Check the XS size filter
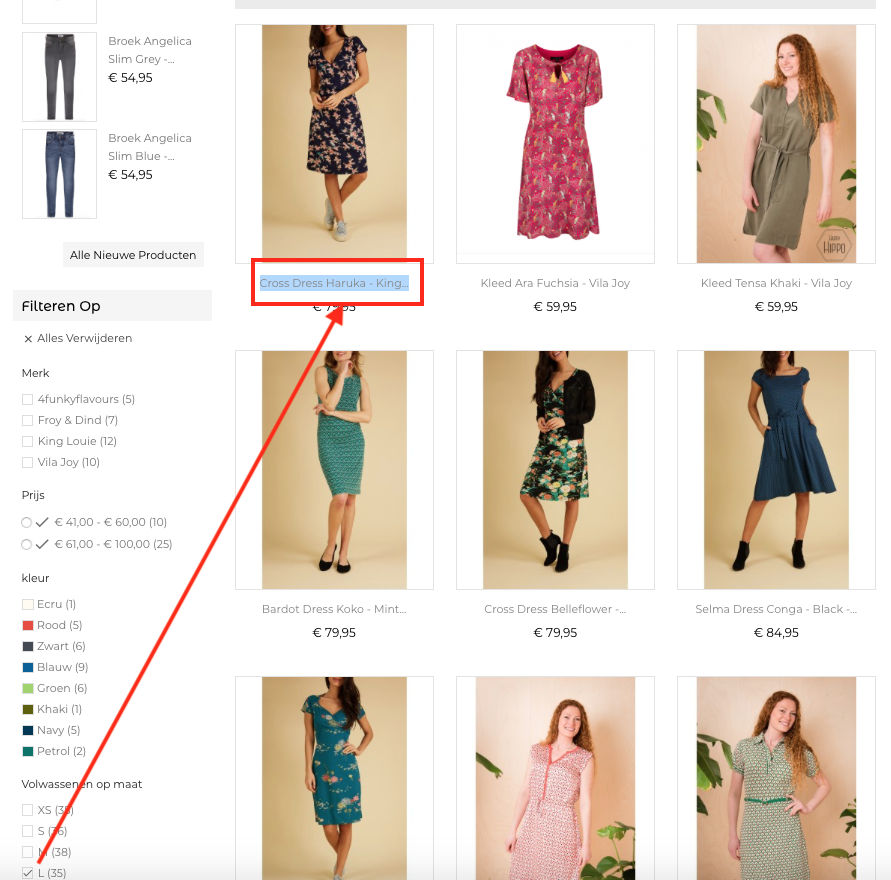Screen dimensions: 891x880 (x=27, y=810)
